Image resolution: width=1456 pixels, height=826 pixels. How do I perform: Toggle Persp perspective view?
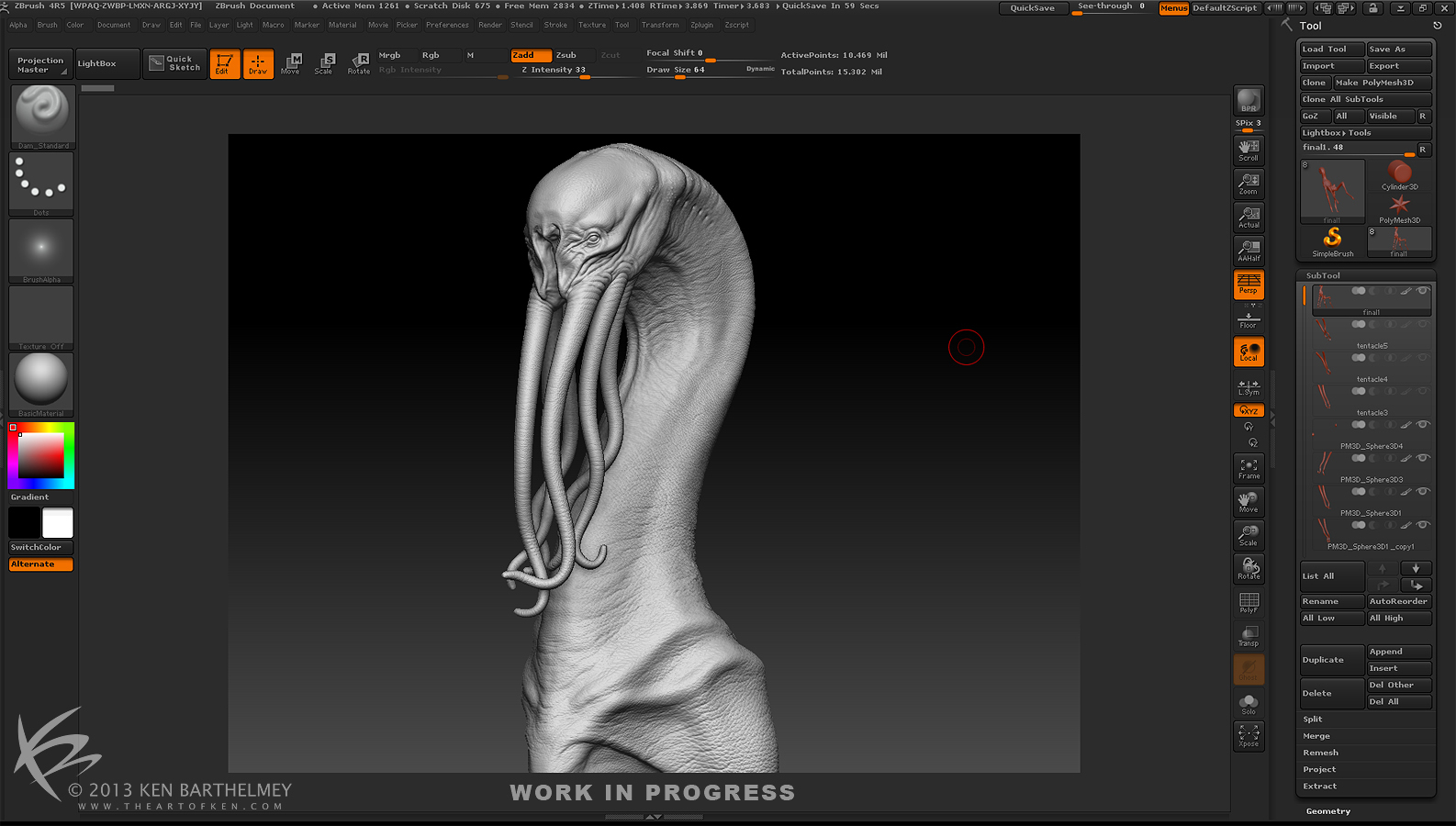click(x=1249, y=285)
